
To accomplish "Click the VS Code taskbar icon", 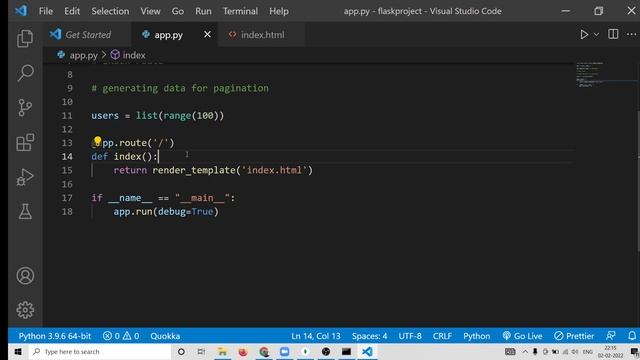I will [367, 351].
